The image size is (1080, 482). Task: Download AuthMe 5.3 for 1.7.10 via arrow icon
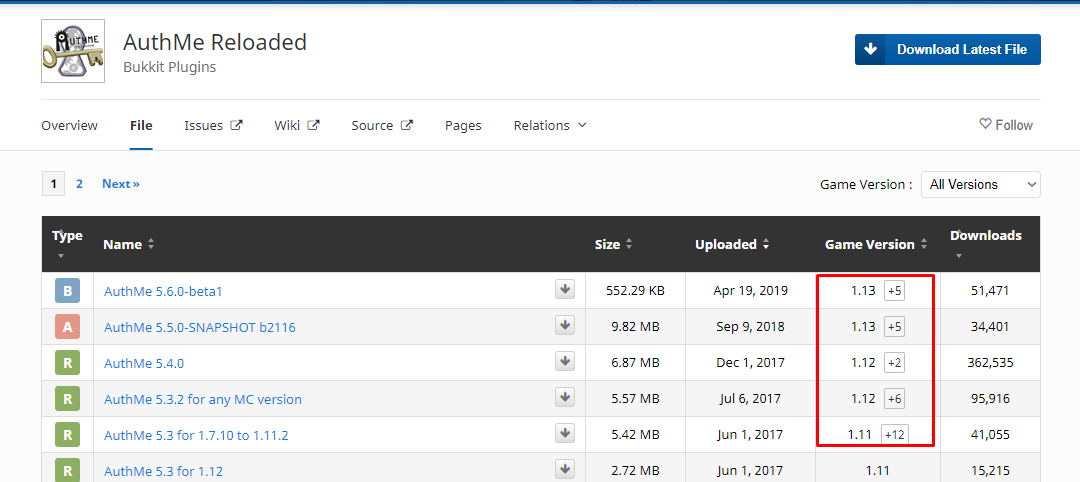coord(565,433)
